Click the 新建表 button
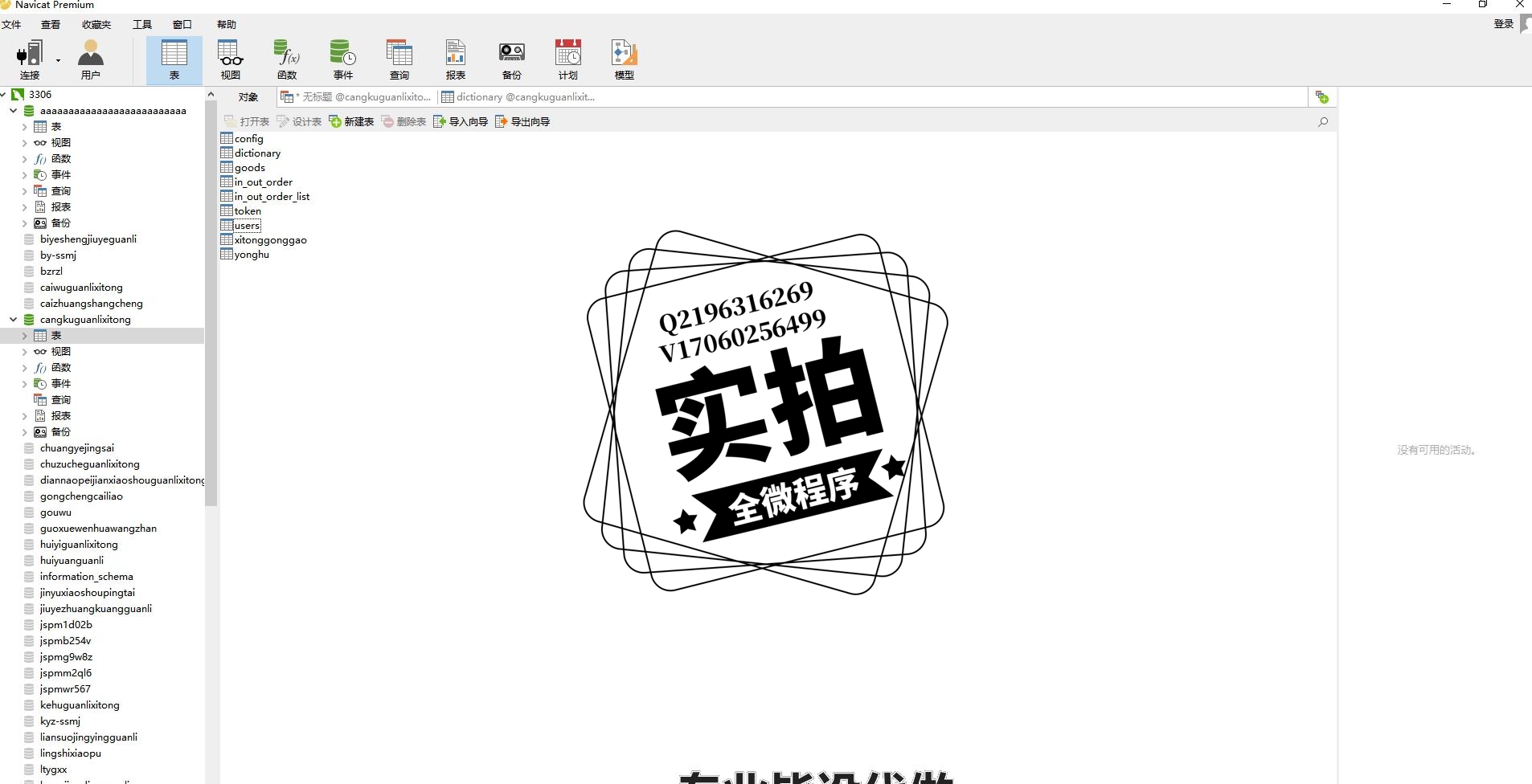 (x=351, y=121)
